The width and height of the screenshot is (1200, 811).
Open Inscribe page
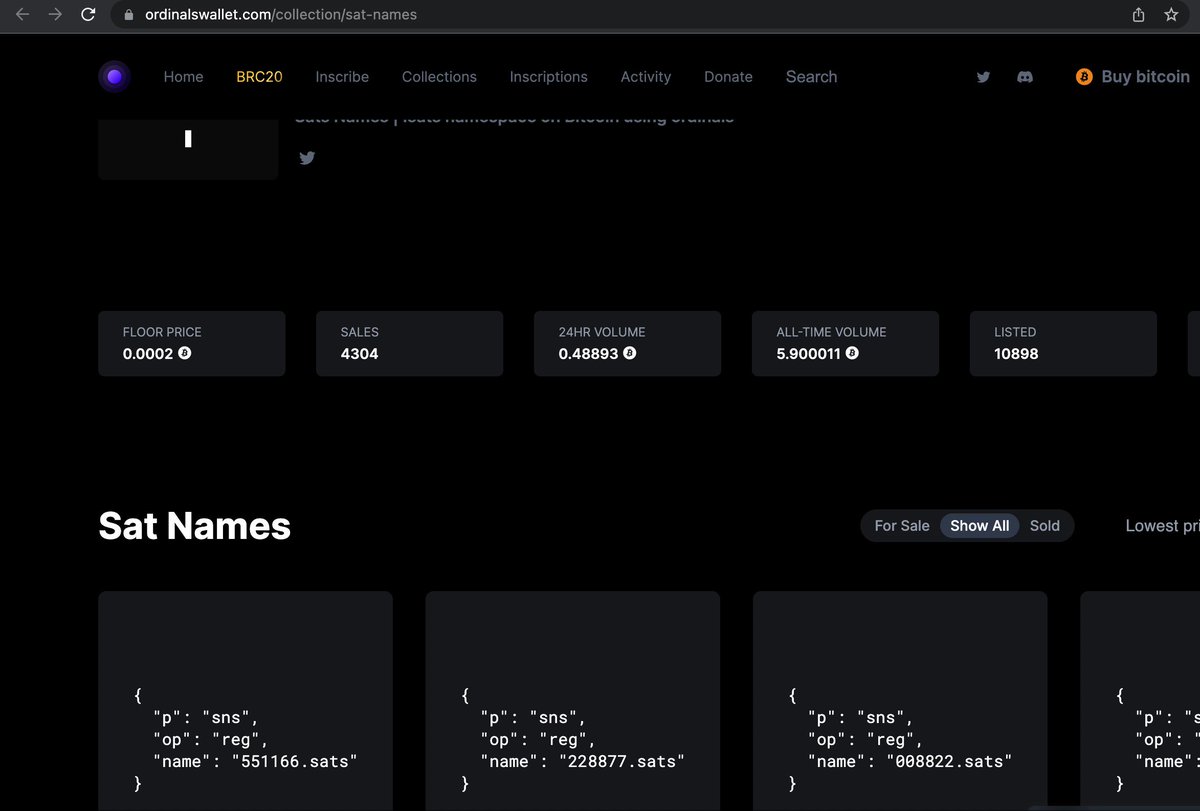point(342,77)
